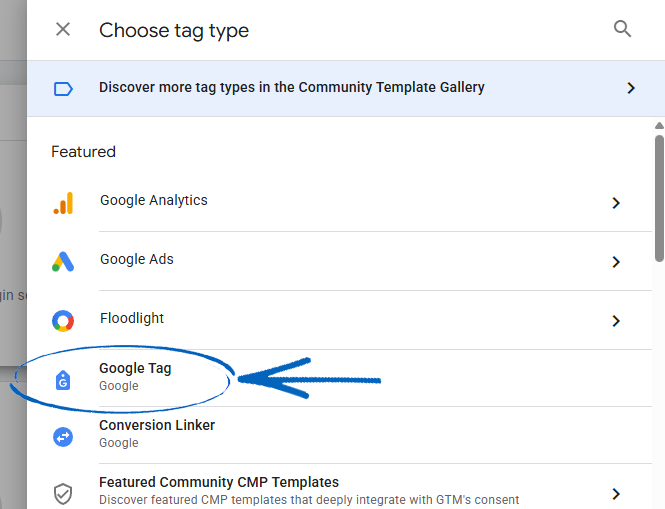Image resolution: width=665 pixels, height=509 pixels.
Task: Open Discover more tag types banner text
Action: (x=291, y=87)
